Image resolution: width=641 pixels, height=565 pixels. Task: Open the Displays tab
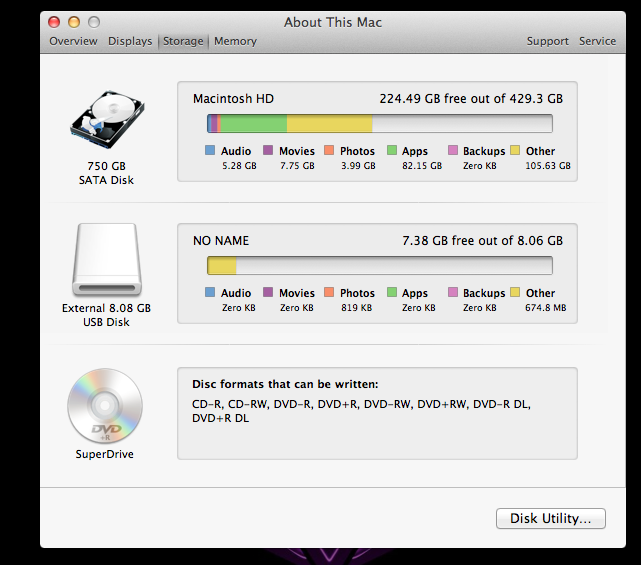[x=130, y=41]
